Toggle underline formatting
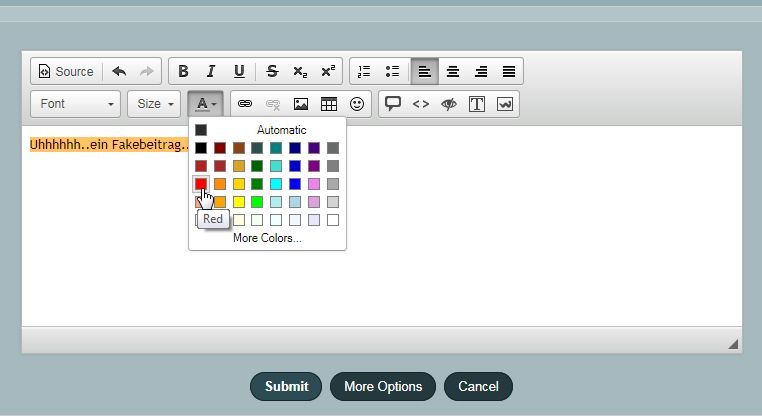Viewport: 762px width, 416px height. pyautogui.click(x=239, y=72)
